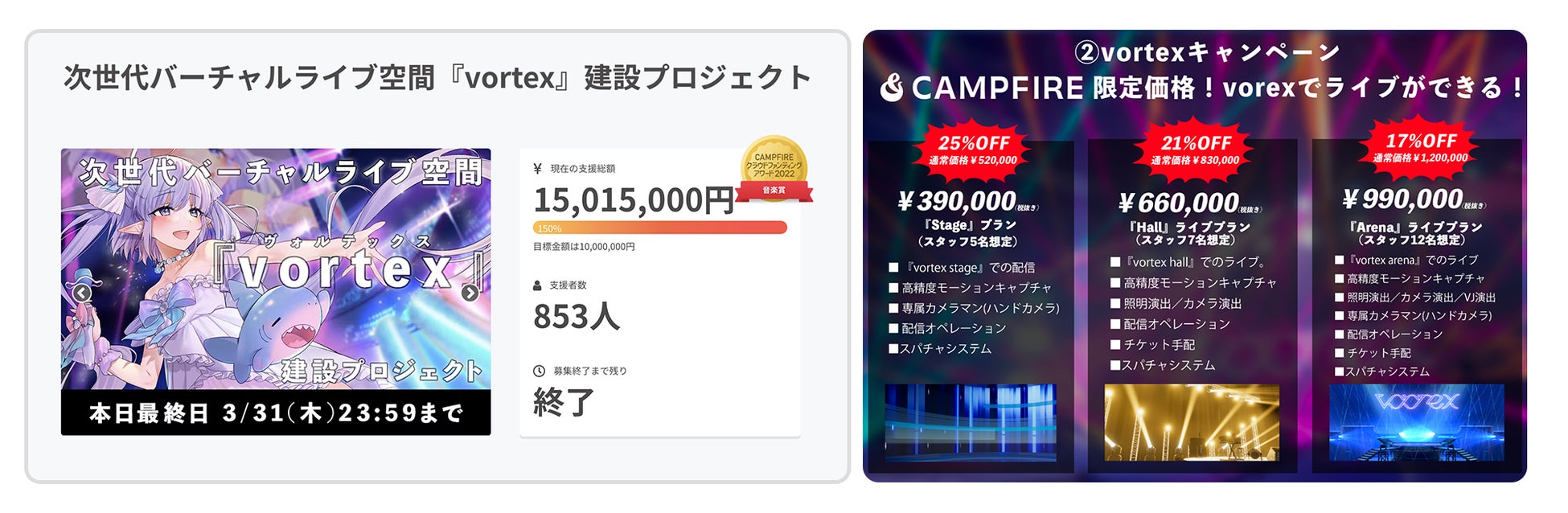Click the previous slide arrow on banner
The height and width of the screenshot is (513, 1568).
pyautogui.click(x=82, y=293)
